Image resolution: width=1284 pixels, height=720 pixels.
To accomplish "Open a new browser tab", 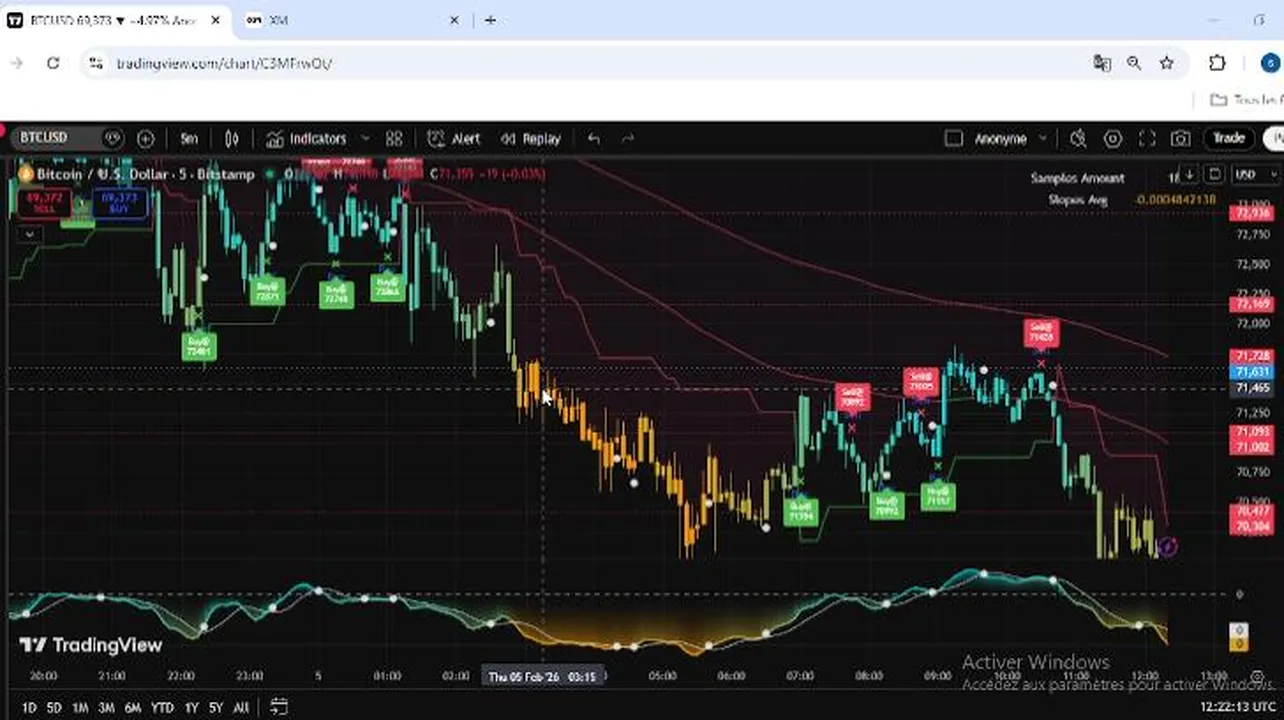I will point(490,20).
